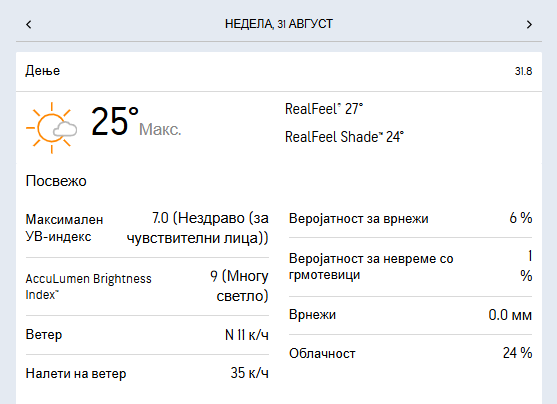Click the UV index value 7.0 text

click(160, 218)
